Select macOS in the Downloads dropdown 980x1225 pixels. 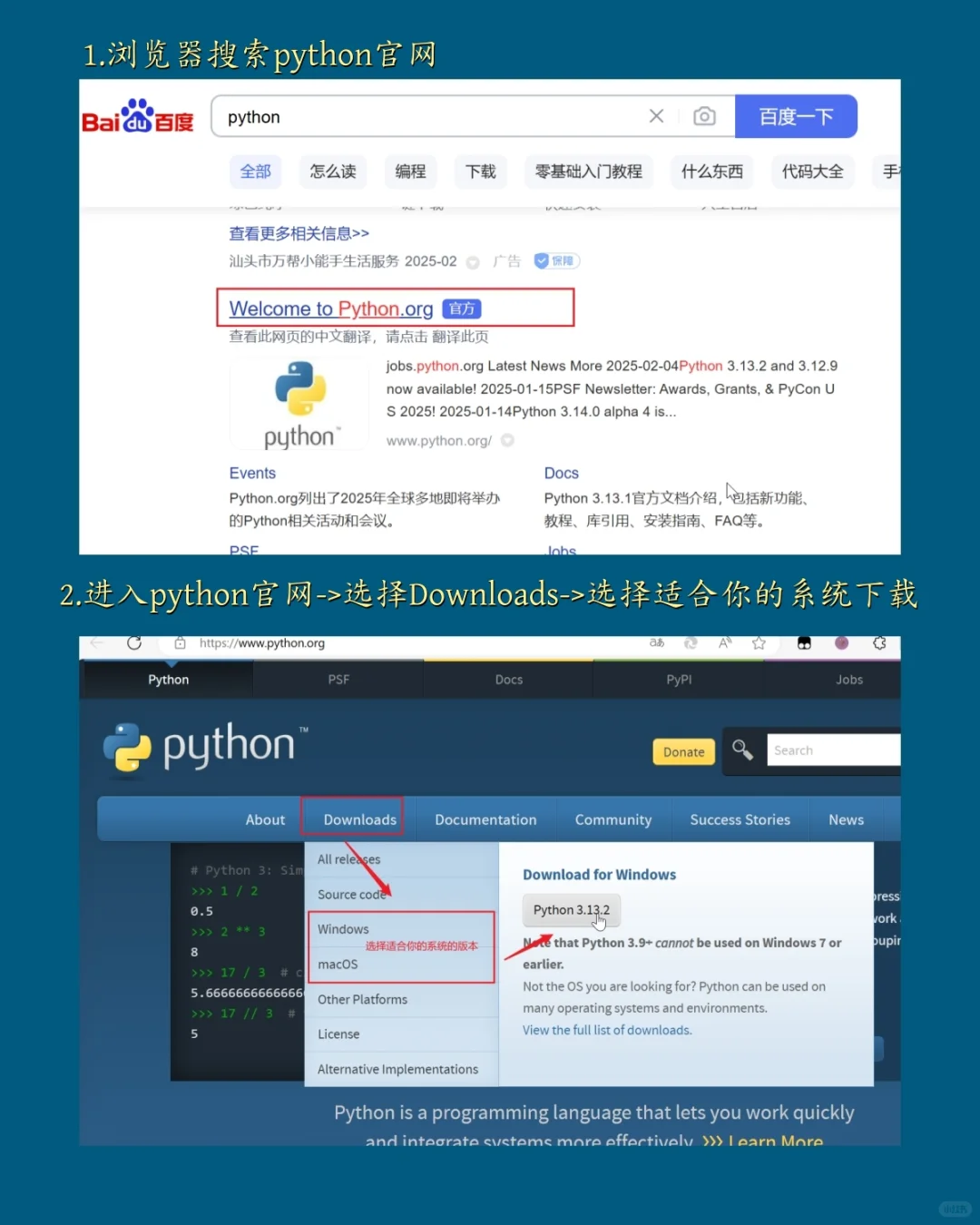click(337, 964)
